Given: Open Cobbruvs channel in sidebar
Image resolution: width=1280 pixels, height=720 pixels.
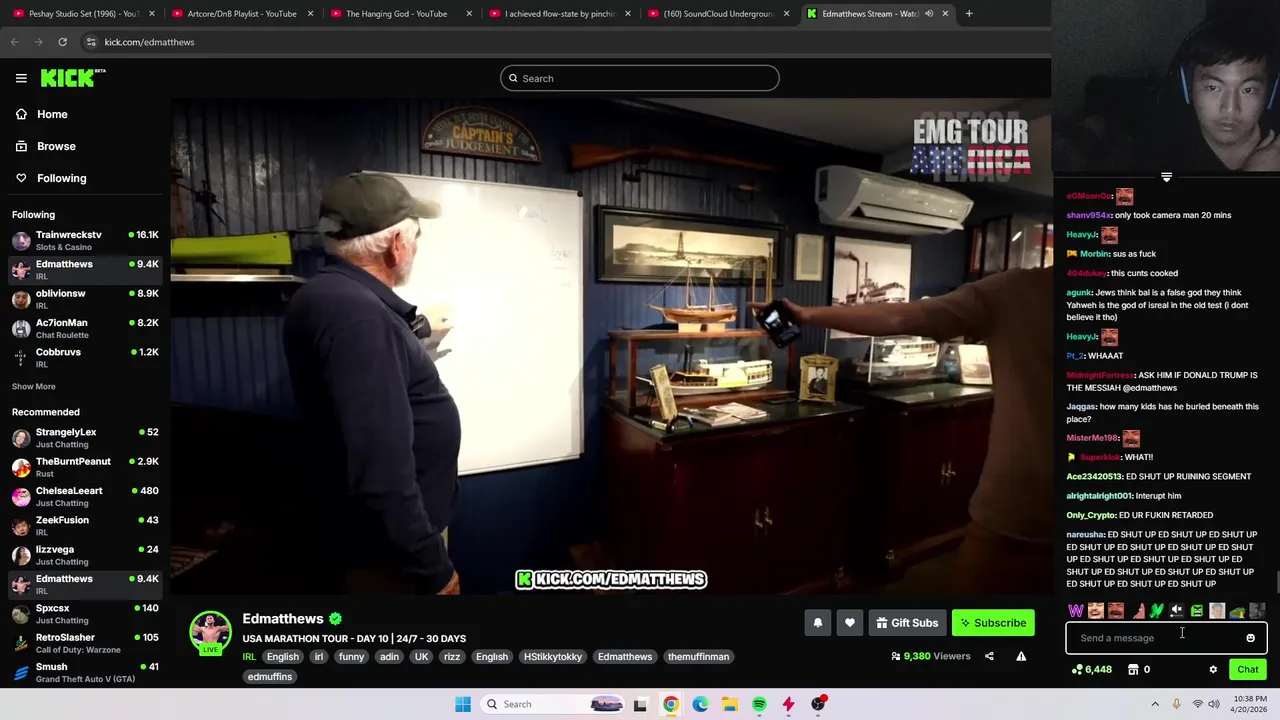Looking at the screenshot, I should pyautogui.click(x=85, y=357).
